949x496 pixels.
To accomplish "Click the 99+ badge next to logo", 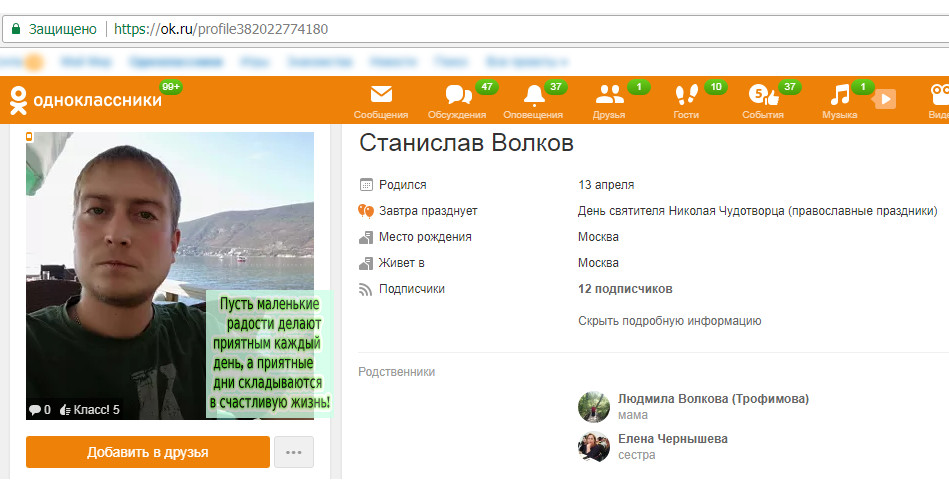I will tap(171, 87).
